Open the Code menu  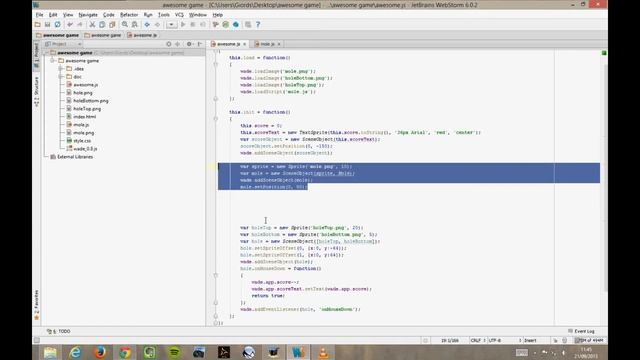[109, 15]
